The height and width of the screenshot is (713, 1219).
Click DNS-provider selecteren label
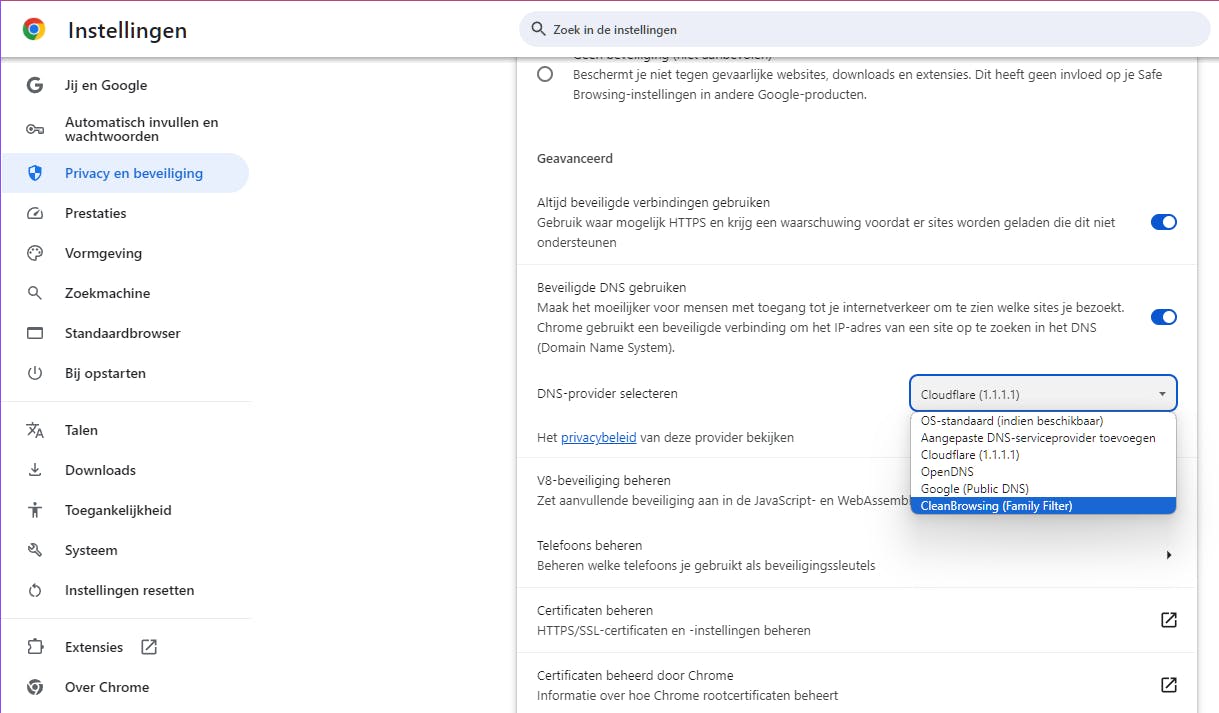pyautogui.click(x=607, y=393)
